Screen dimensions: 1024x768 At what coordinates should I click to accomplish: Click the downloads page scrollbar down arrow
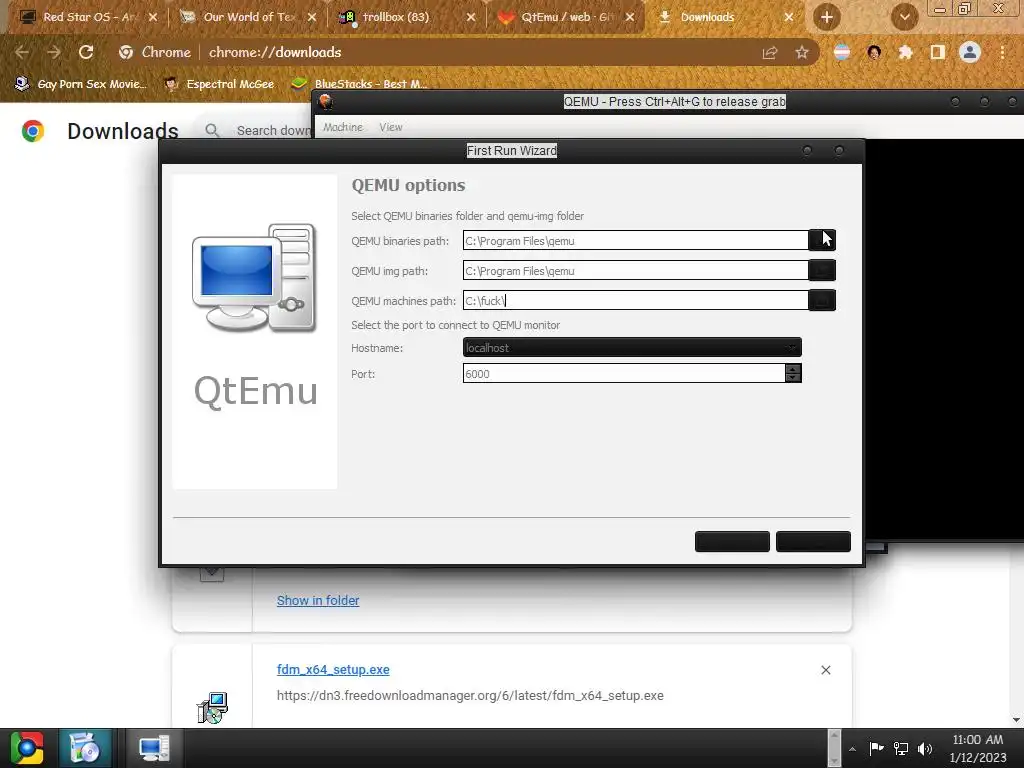(x=1016, y=719)
